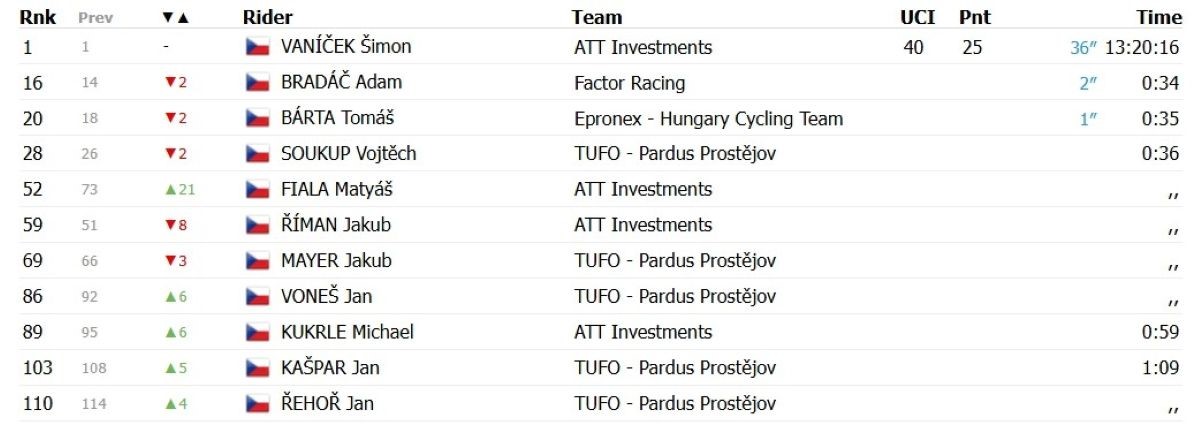Screen dimensions: 1200x431
Task: Open Epronex - Hungary Cycling Team page
Action: (709, 119)
